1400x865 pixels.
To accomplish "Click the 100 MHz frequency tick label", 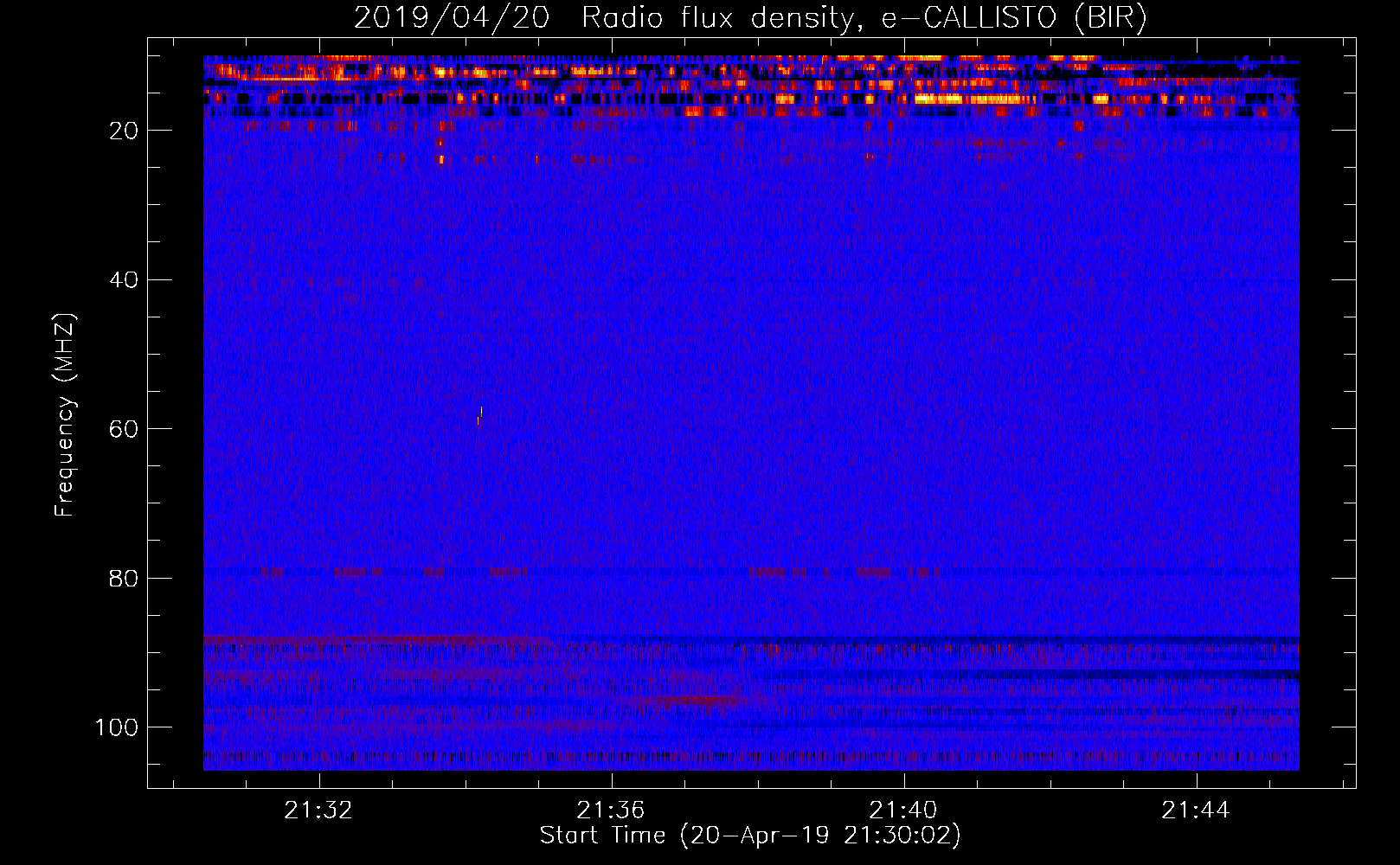I will tap(117, 727).
